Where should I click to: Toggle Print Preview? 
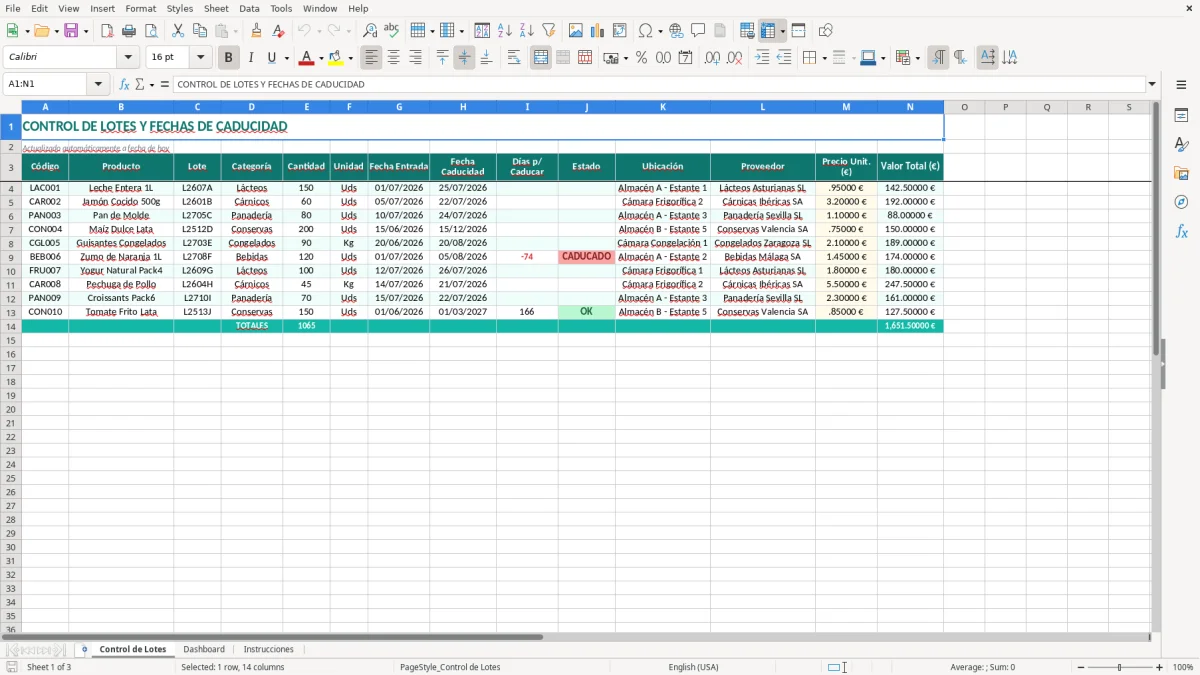151,31
